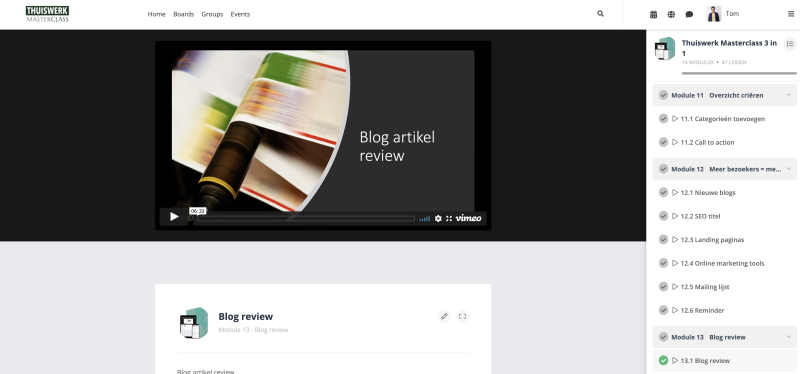Open Vimeo video settings gear

tap(438, 218)
